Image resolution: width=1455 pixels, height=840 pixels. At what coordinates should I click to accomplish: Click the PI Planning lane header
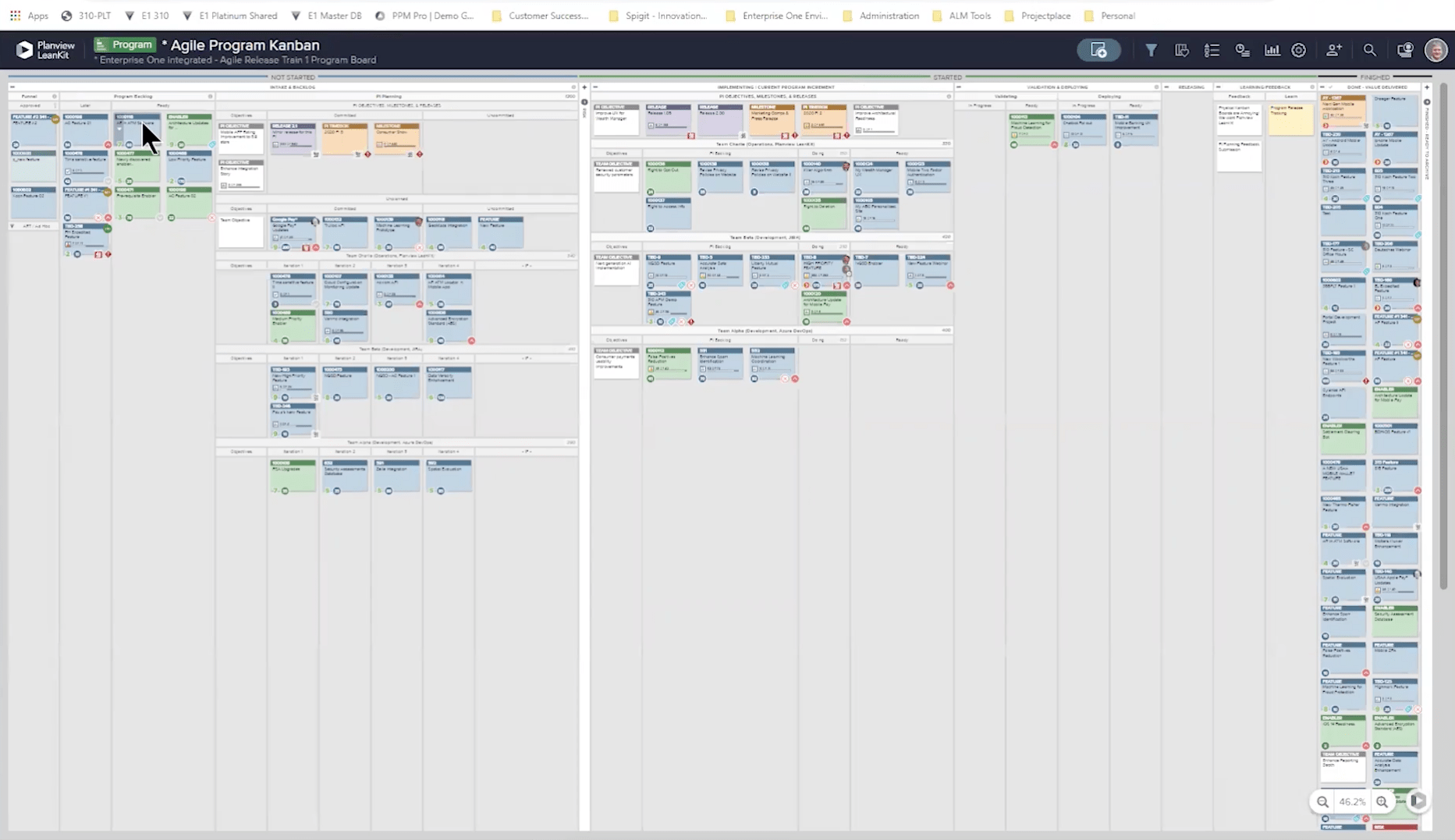click(389, 96)
